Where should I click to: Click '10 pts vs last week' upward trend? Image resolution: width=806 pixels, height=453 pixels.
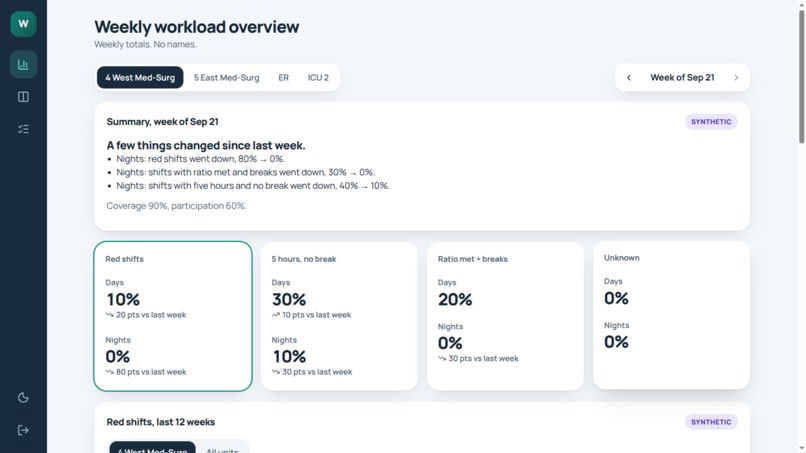pyautogui.click(x=312, y=315)
